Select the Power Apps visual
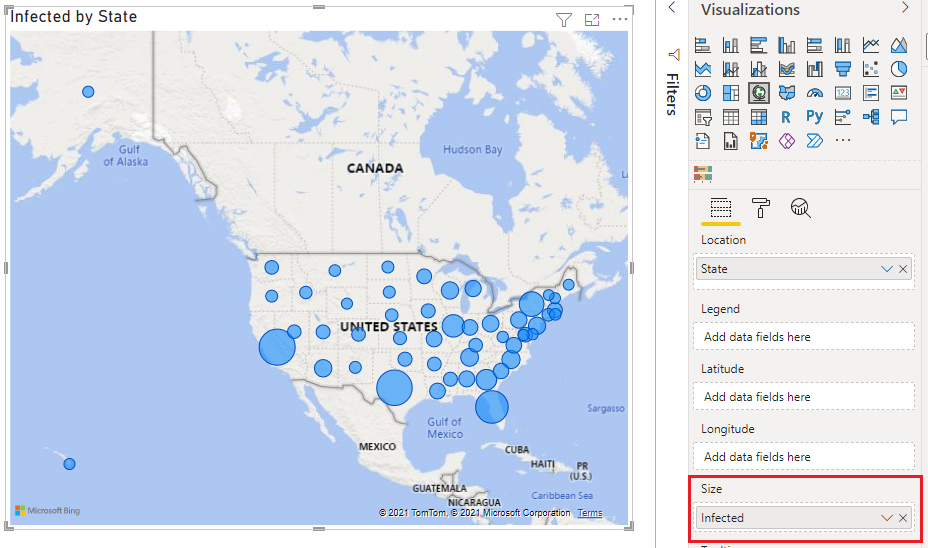The height and width of the screenshot is (548, 928). [x=787, y=141]
